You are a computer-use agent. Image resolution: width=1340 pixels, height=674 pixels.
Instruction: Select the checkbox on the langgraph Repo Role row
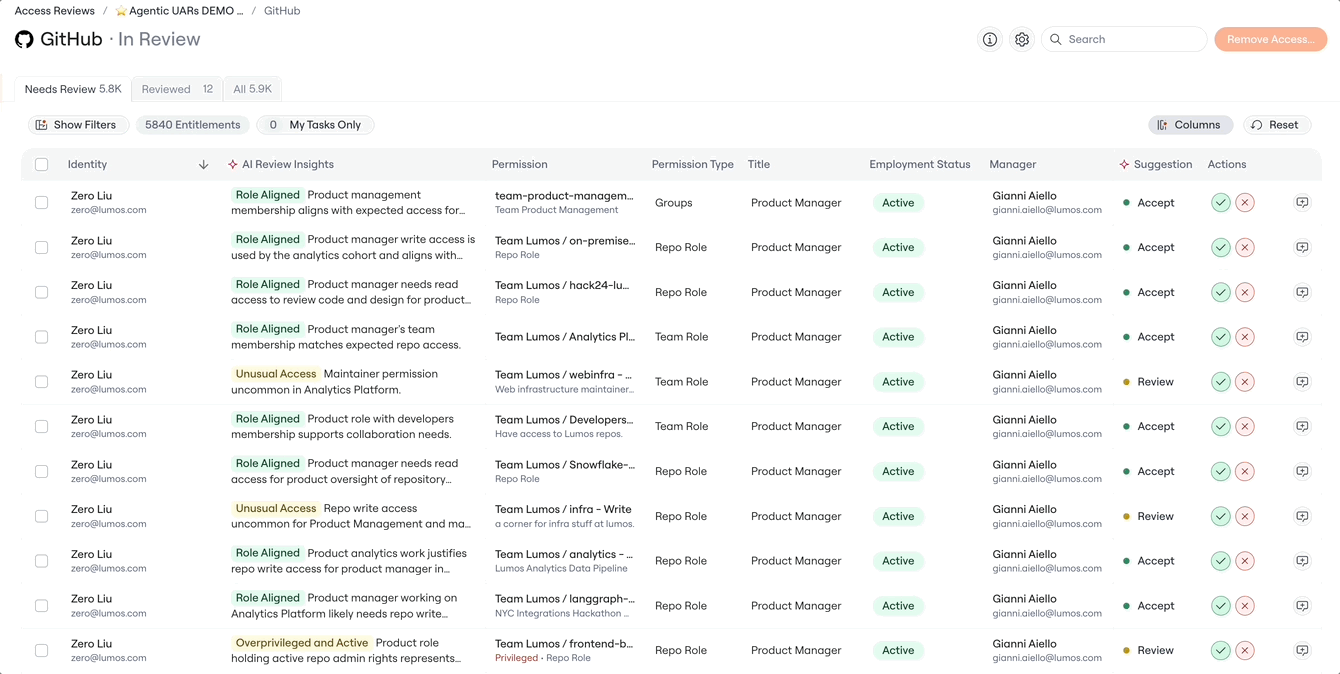click(x=41, y=606)
